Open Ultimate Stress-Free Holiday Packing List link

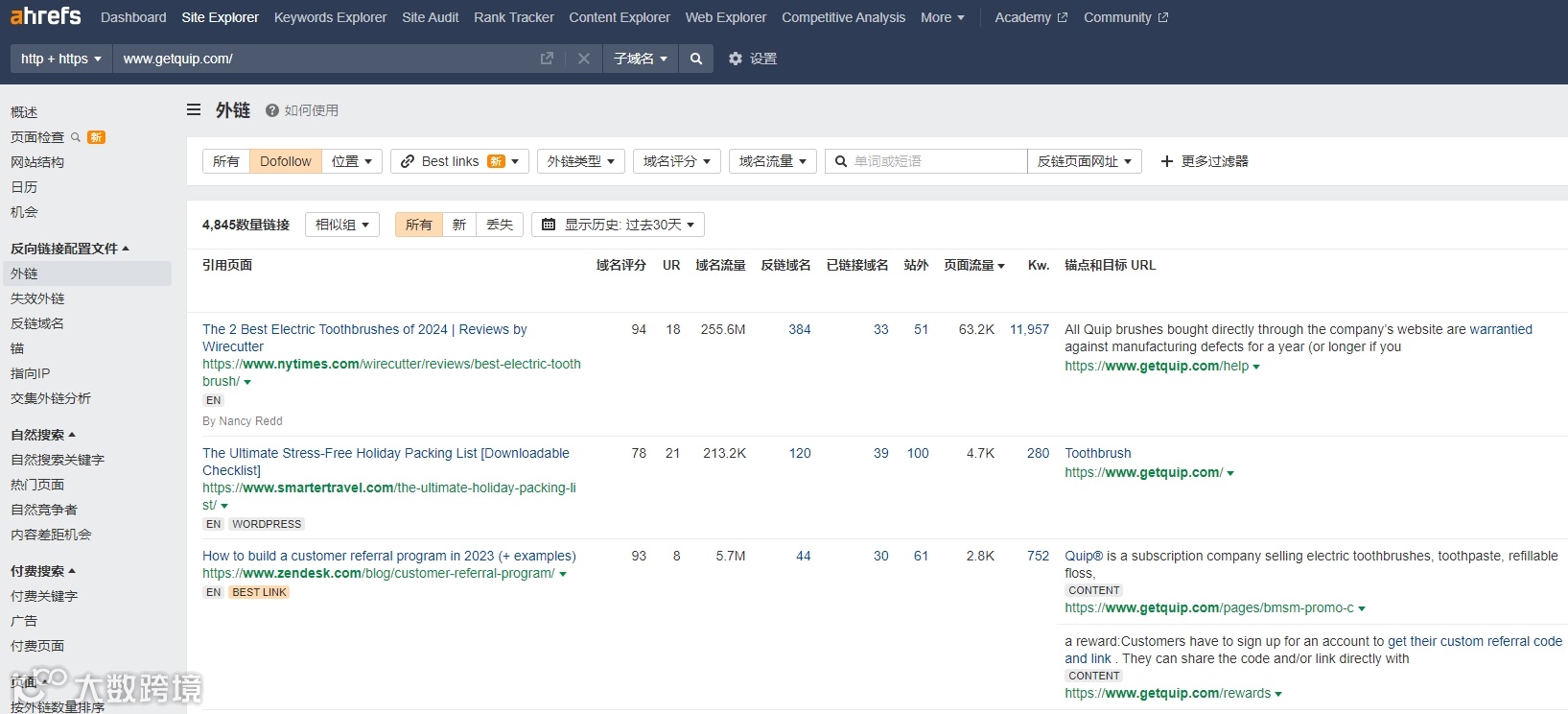[386, 462]
